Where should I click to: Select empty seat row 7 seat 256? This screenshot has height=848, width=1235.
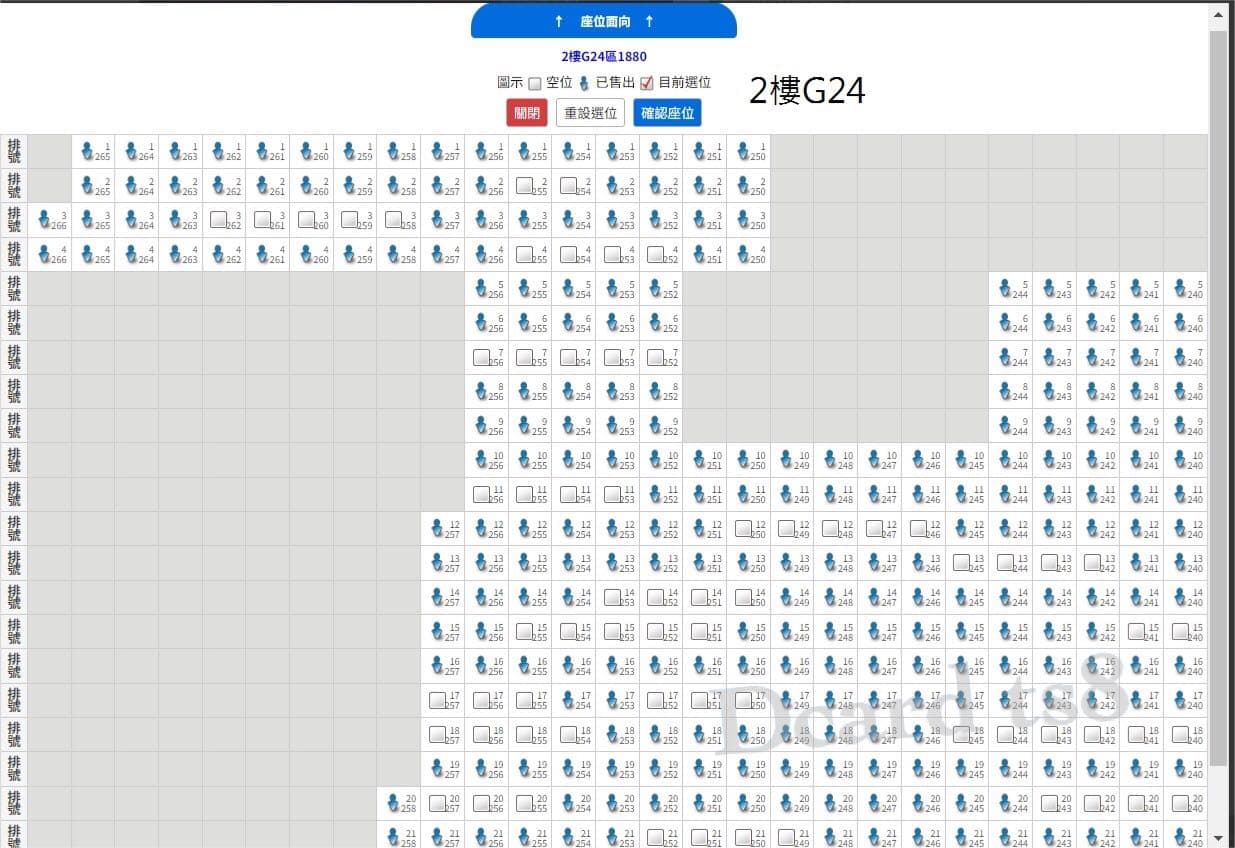pos(481,357)
